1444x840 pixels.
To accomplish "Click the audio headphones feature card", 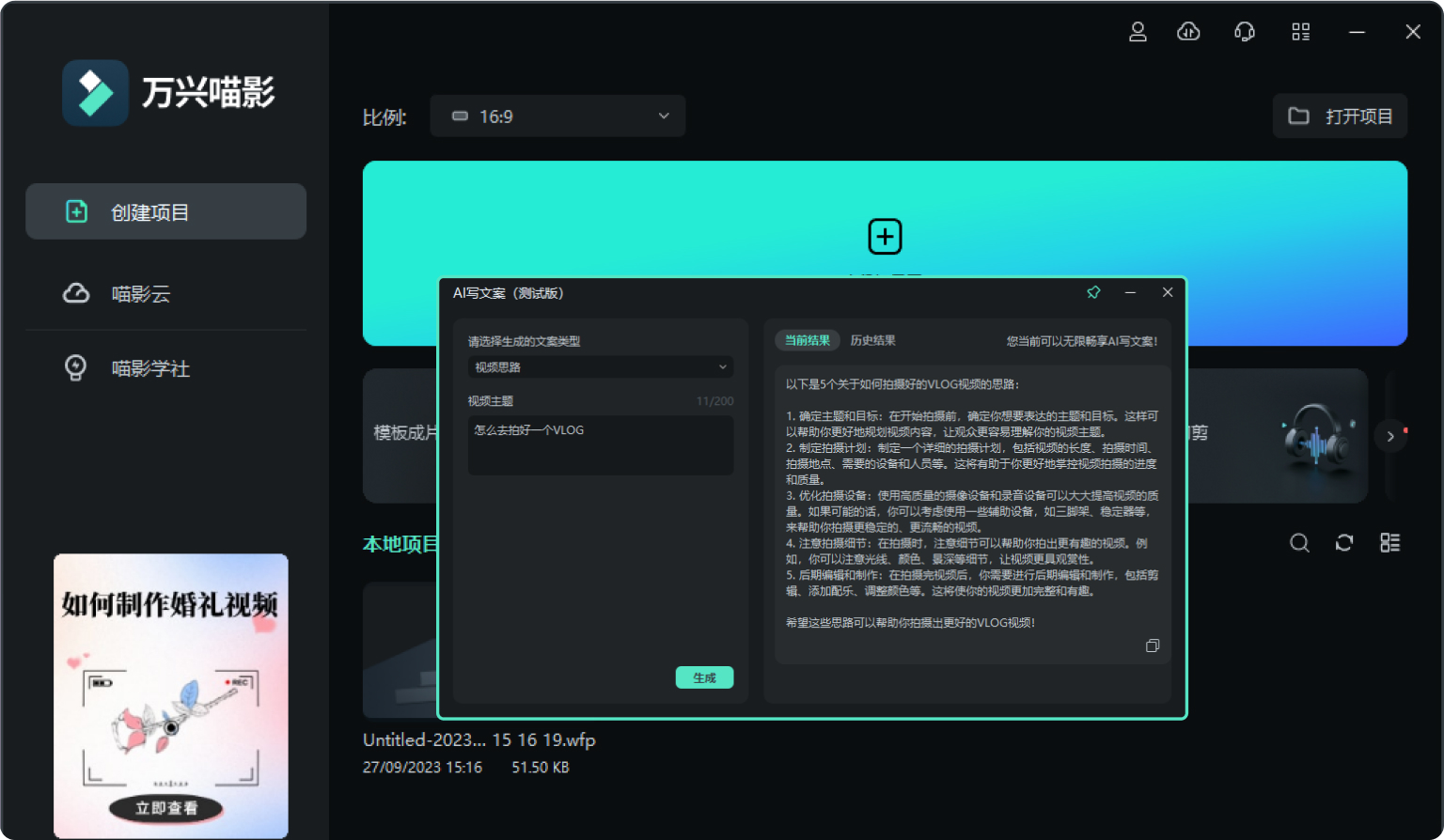I will click(x=1279, y=436).
